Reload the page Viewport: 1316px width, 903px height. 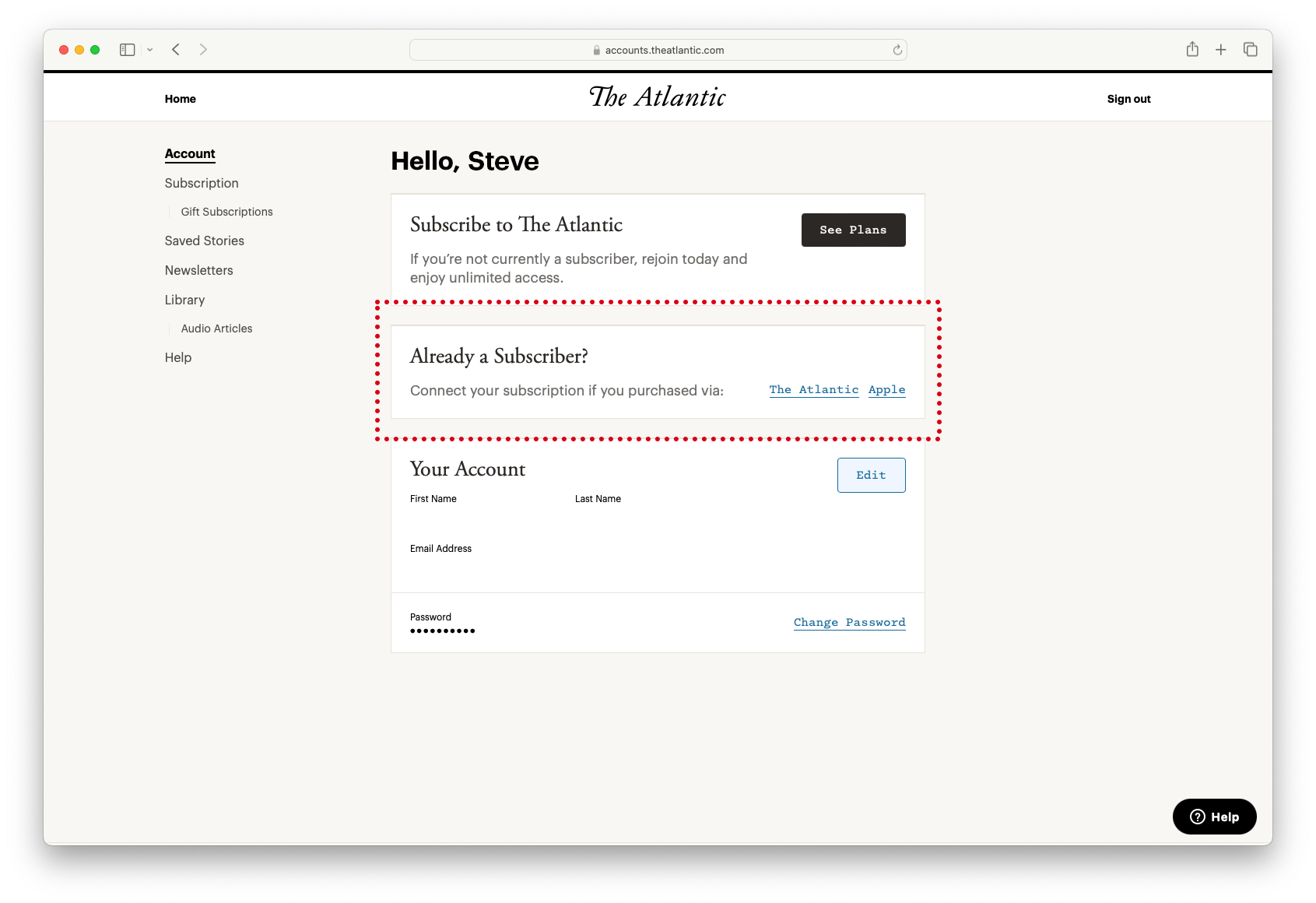coord(897,49)
